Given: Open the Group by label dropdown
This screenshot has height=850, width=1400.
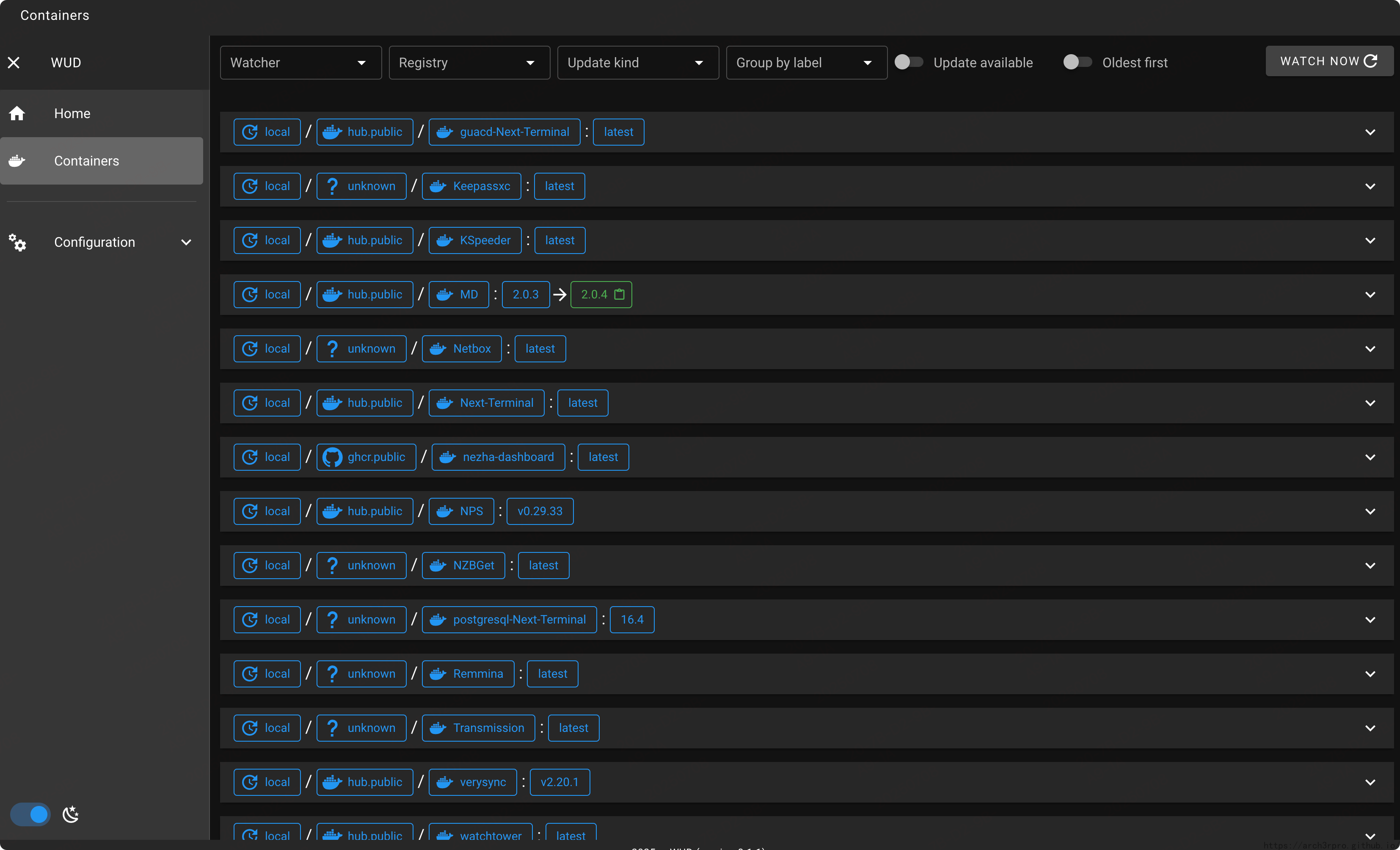Looking at the screenshot, I should [806, 63].
